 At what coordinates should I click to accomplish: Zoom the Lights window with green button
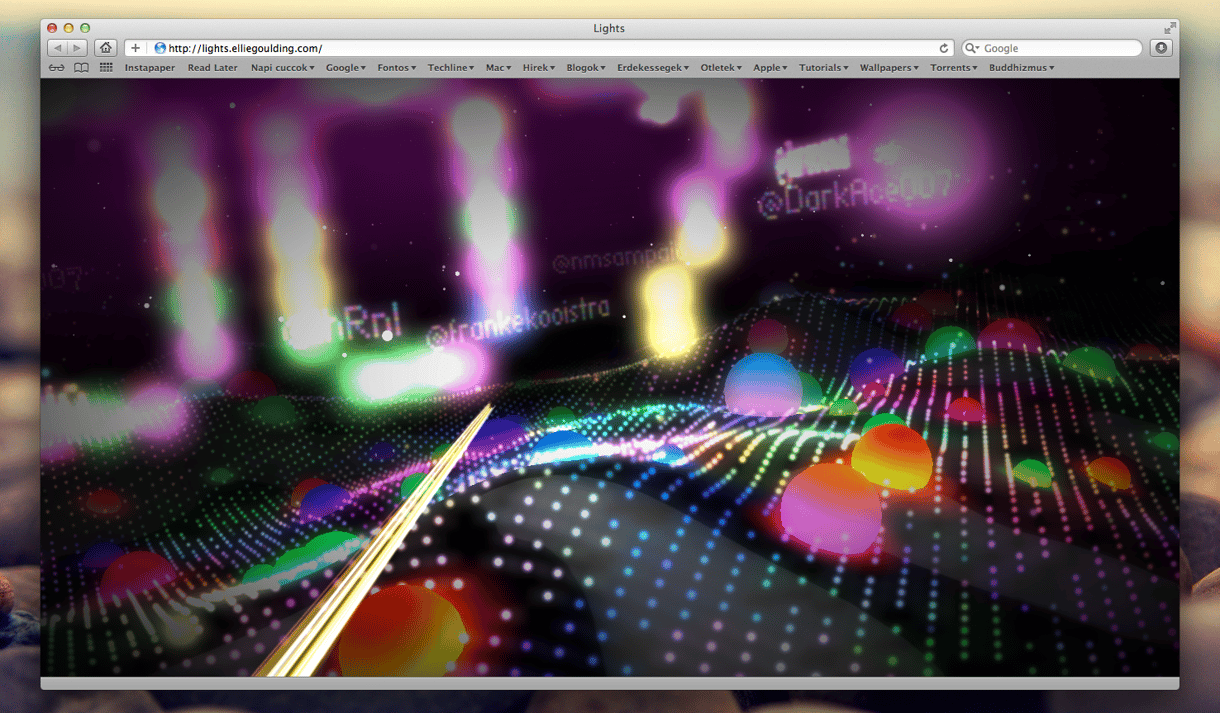pyautogui.click(x=85, y=28)
